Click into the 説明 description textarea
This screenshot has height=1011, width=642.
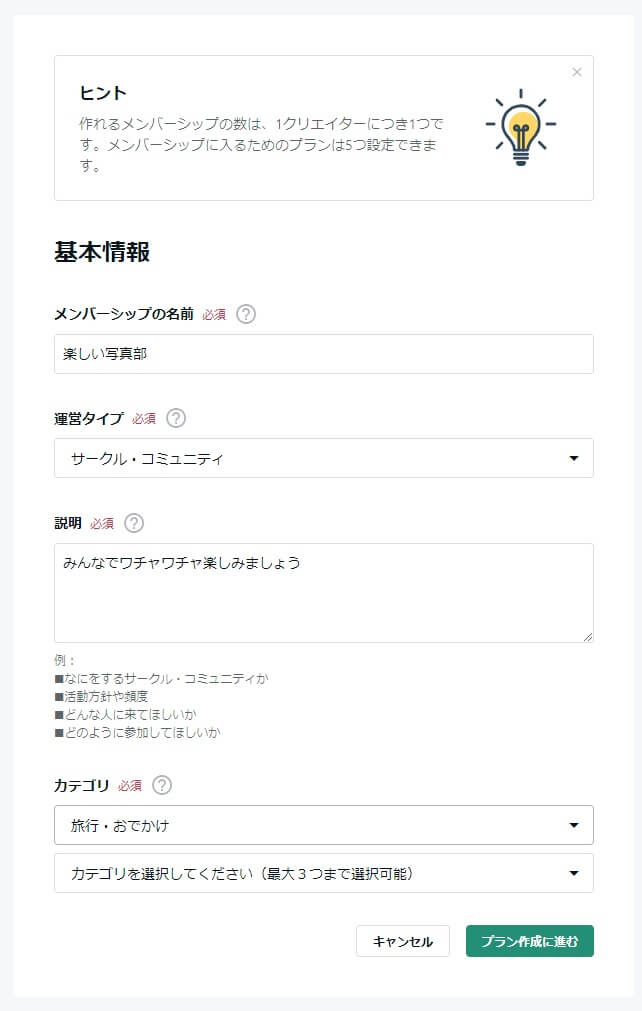(x=324, y=593)
